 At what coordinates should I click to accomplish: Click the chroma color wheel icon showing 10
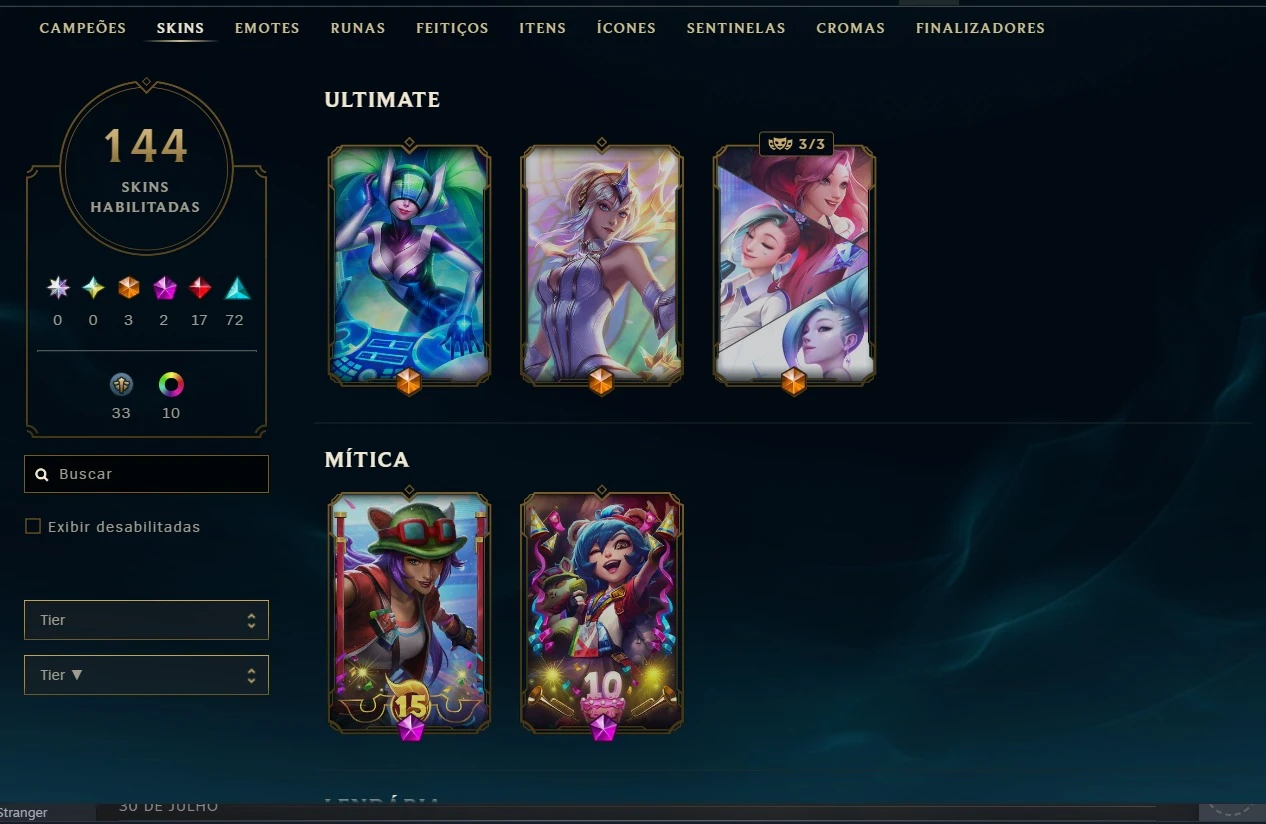171,385
